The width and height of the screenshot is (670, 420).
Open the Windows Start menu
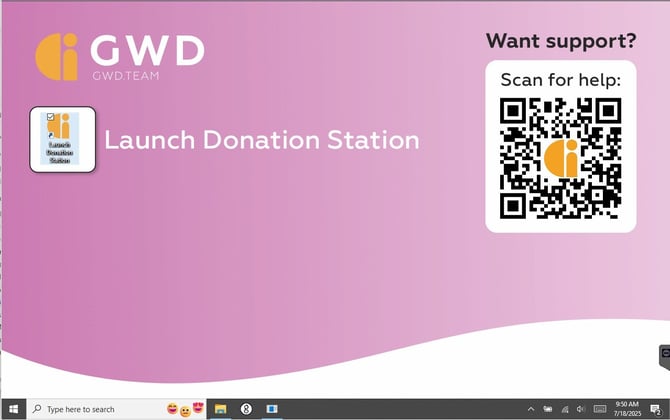(x=13, y=409)
